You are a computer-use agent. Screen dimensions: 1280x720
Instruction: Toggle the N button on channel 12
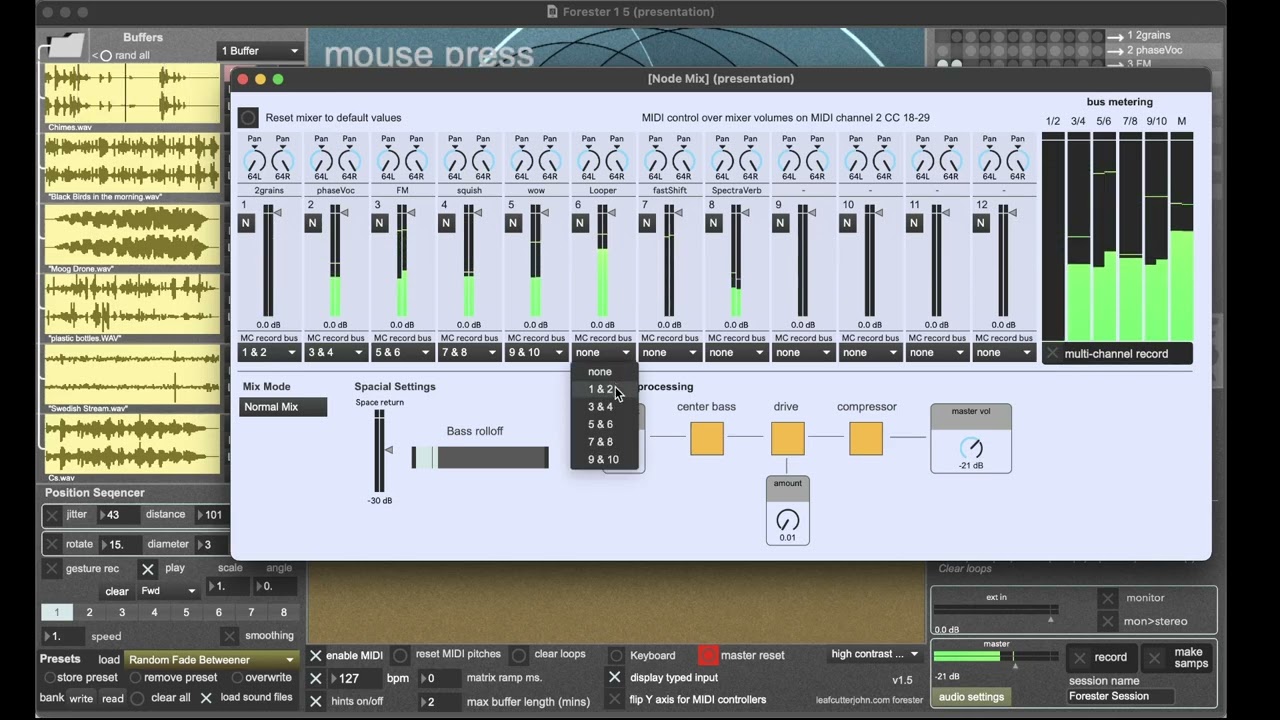(x=981, y=223)
